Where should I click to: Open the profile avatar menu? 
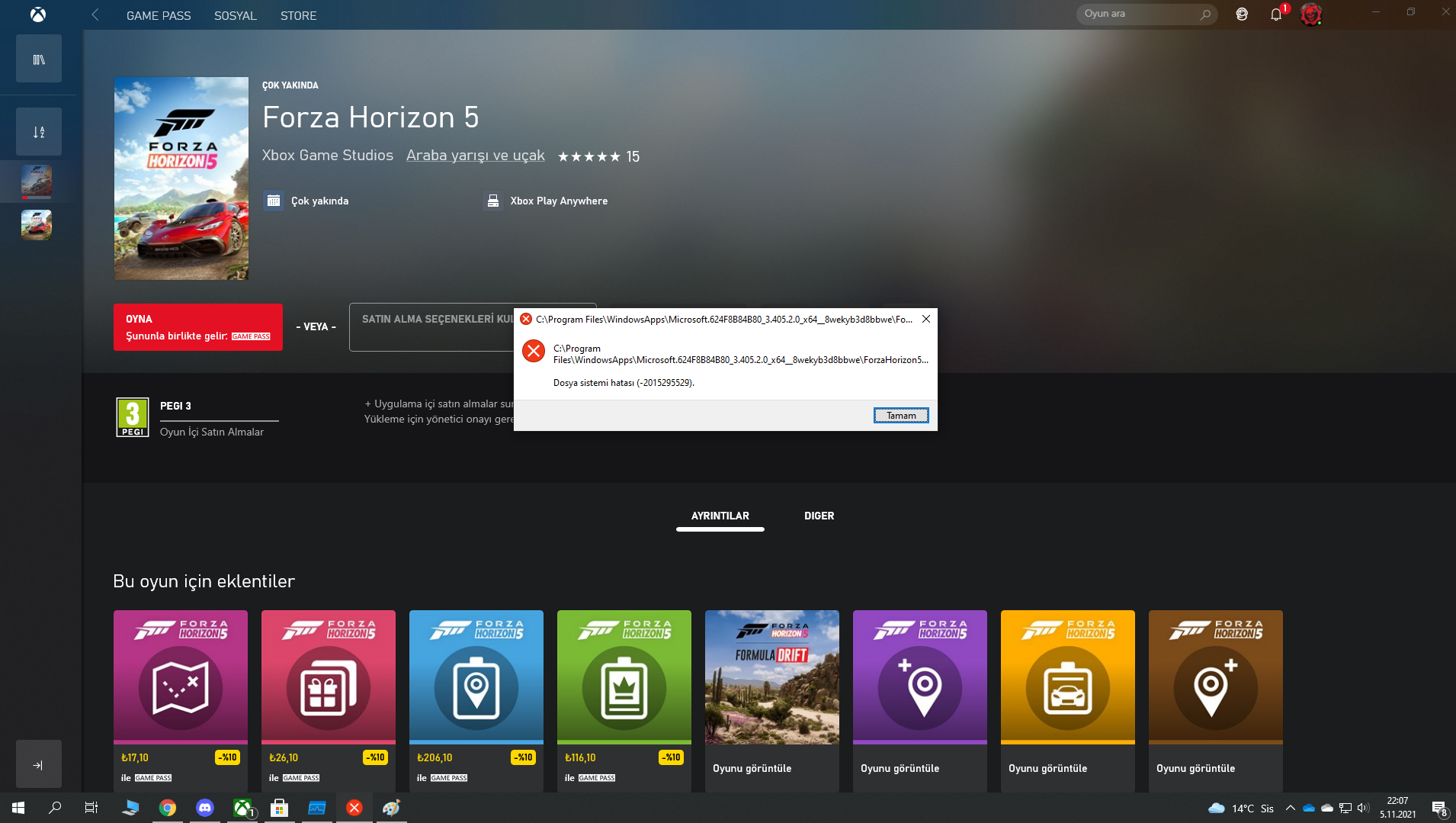click(x=1310, y=14)
